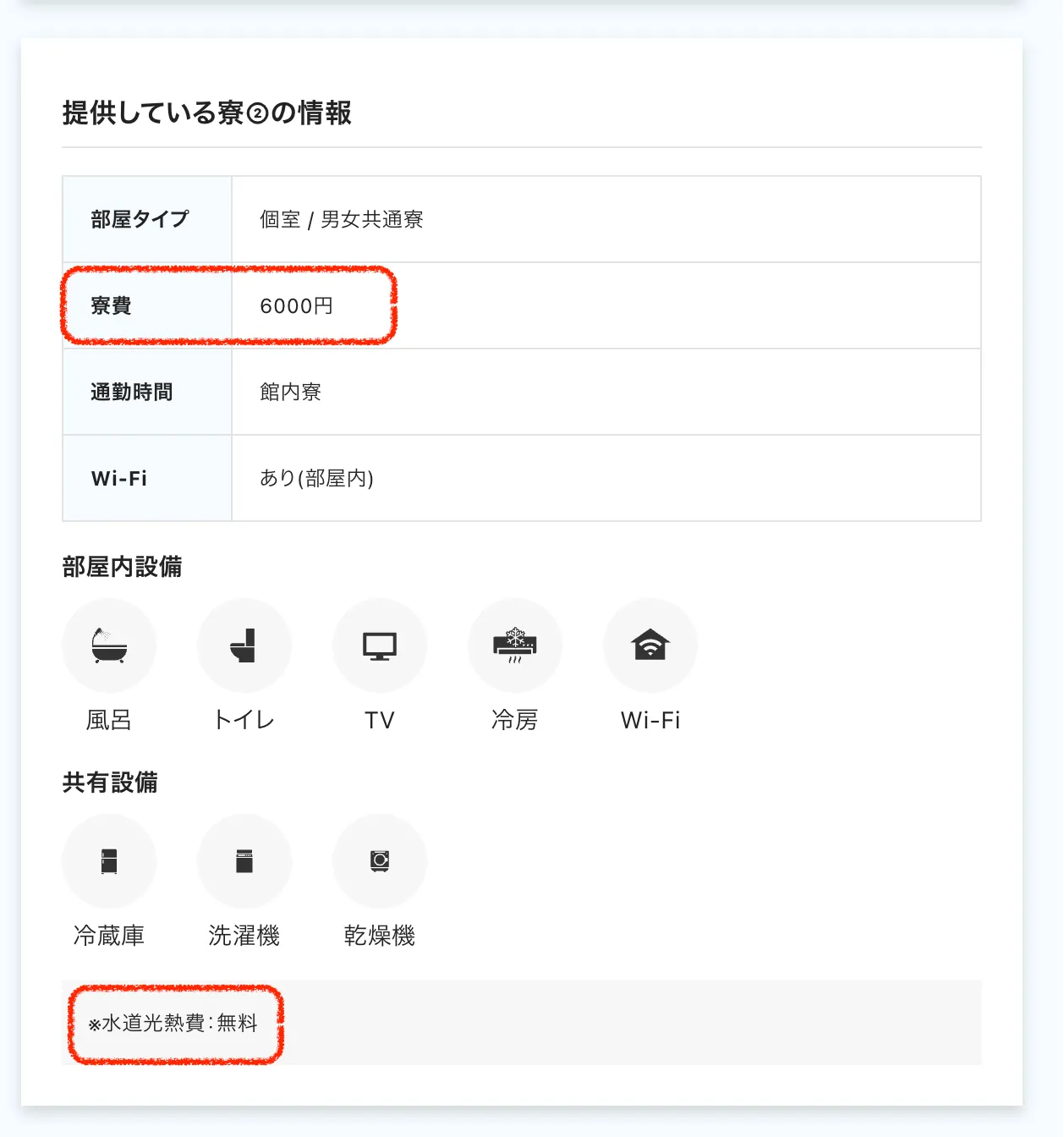1064x1137 pixels.
Task: Select the TV icon under 部屋内設備
Action: [380, 645]
